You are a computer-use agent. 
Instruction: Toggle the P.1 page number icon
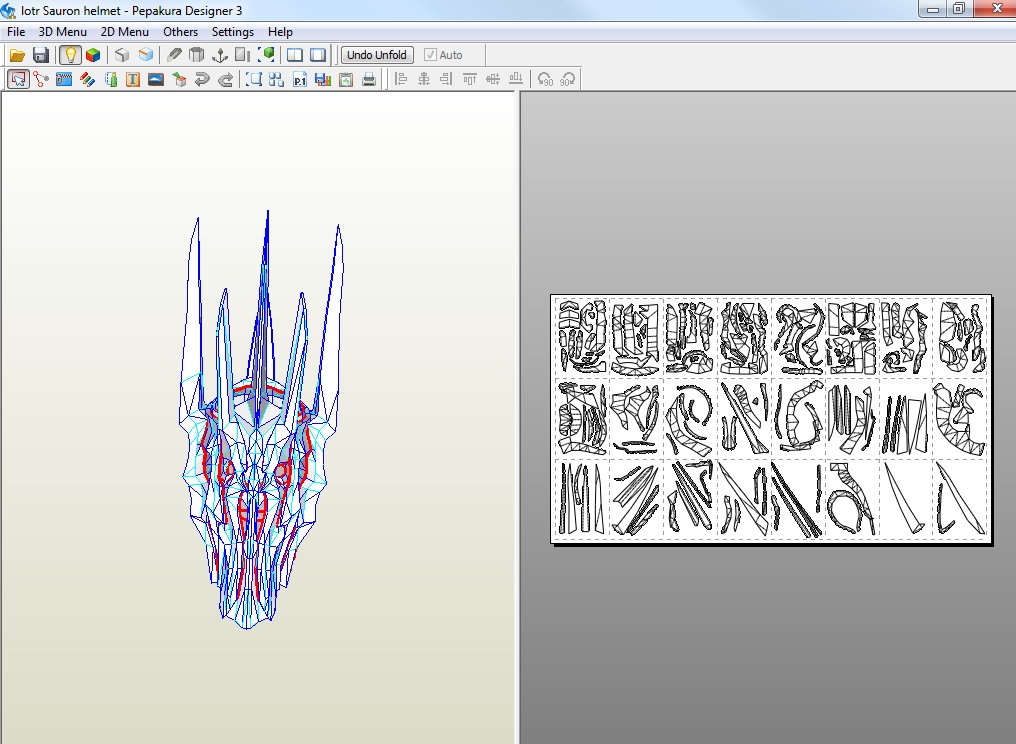(300, 80)
